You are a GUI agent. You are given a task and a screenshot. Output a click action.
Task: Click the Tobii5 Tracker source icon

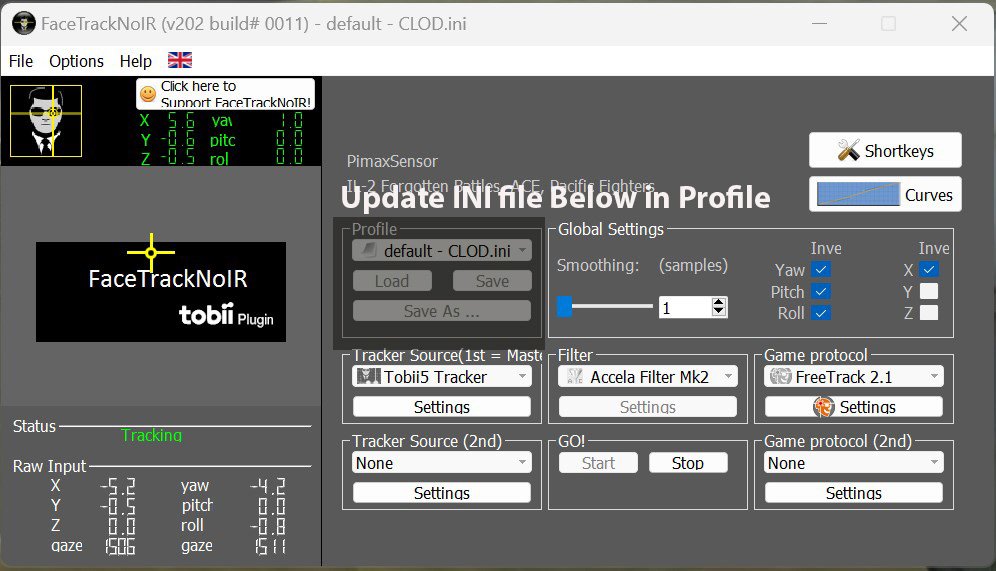(368, 377)
